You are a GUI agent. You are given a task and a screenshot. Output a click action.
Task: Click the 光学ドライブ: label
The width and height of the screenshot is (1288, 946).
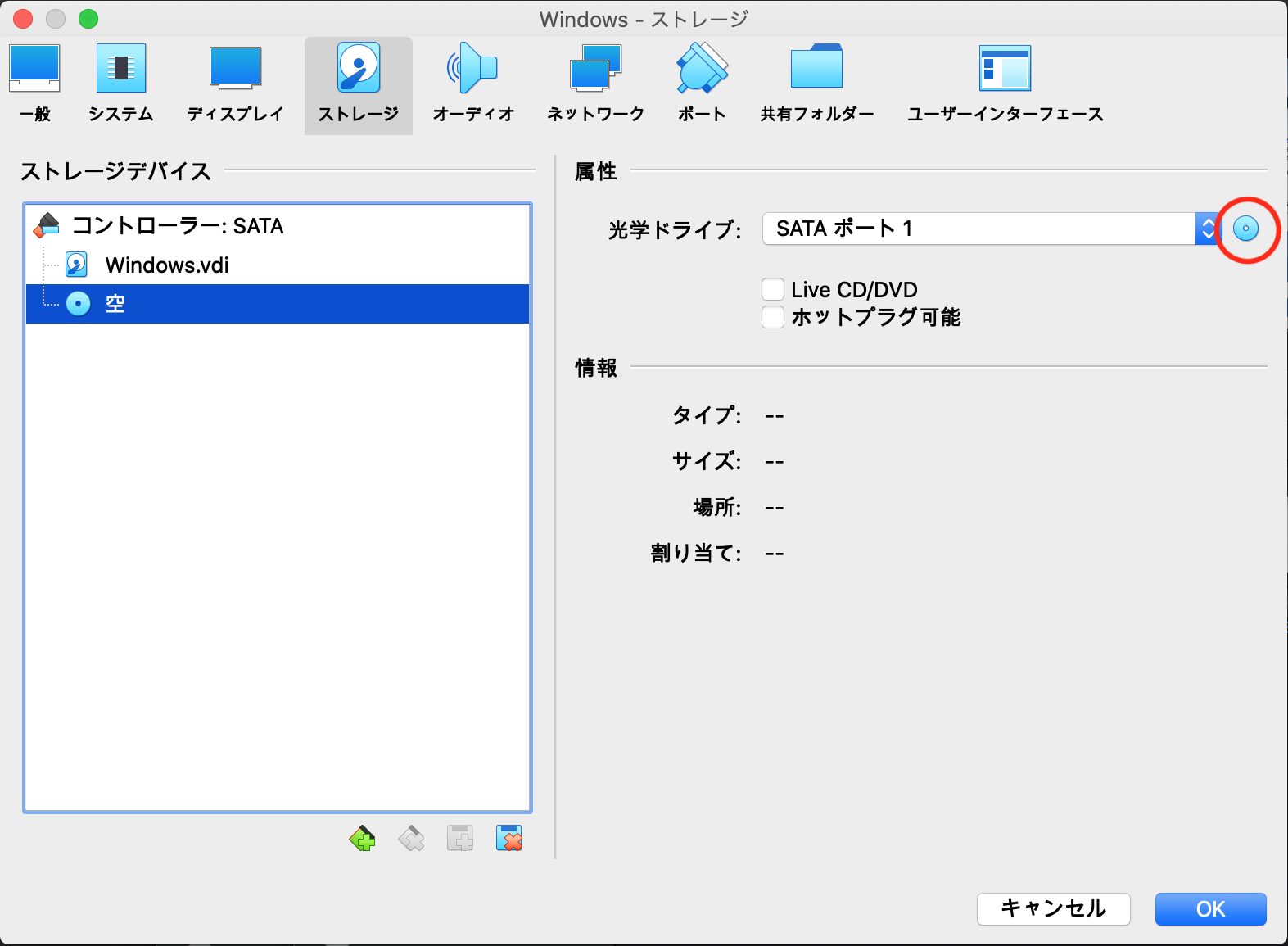675,229
